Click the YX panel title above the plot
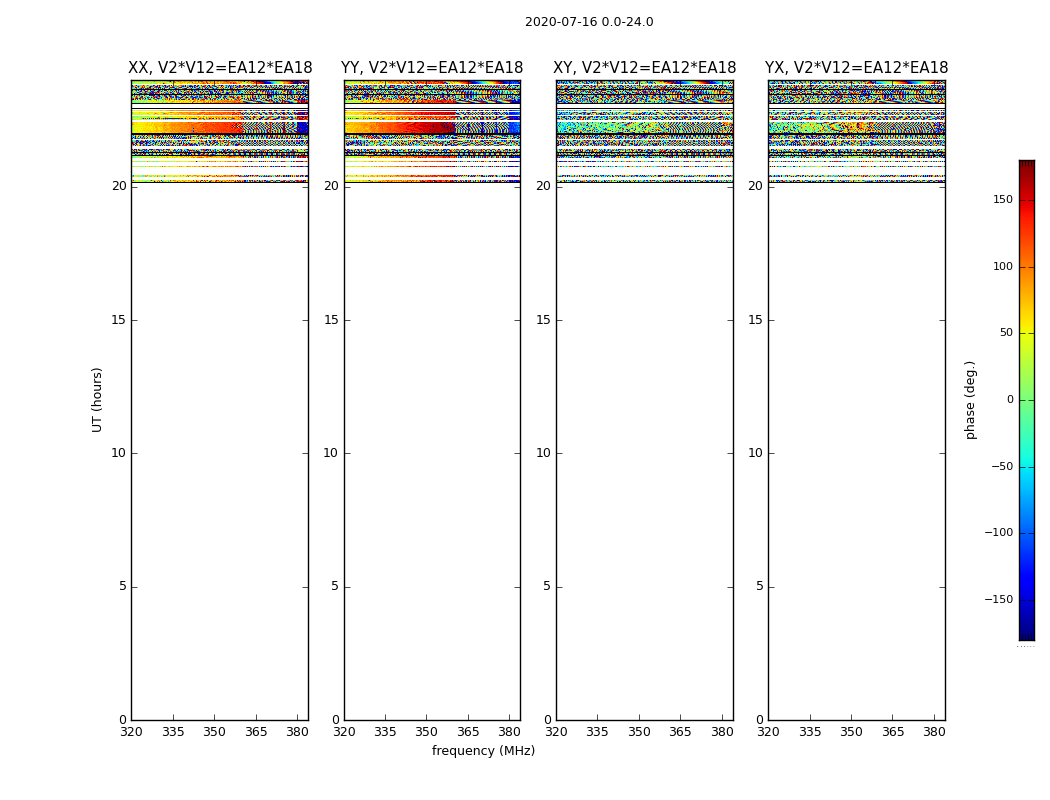 click(x=857, y=68)
